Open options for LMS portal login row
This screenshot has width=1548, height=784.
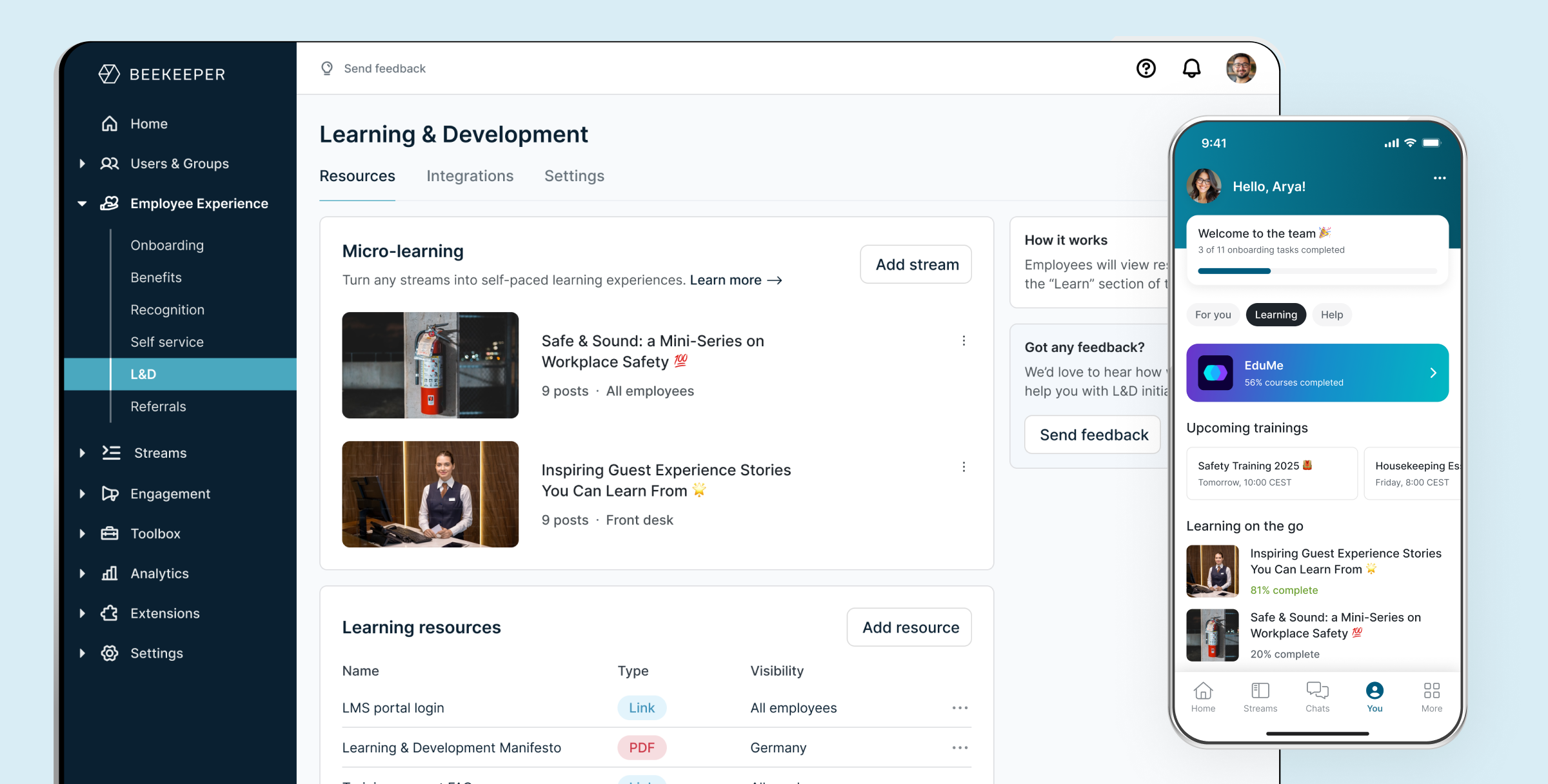[960, 708]
